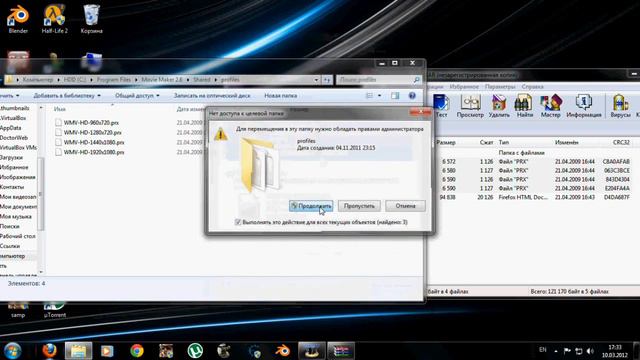Image resolution: width=640 pixels, height=360 pixels.
Task: Click the Пропустить button in dialog
Action: point(359,206)
